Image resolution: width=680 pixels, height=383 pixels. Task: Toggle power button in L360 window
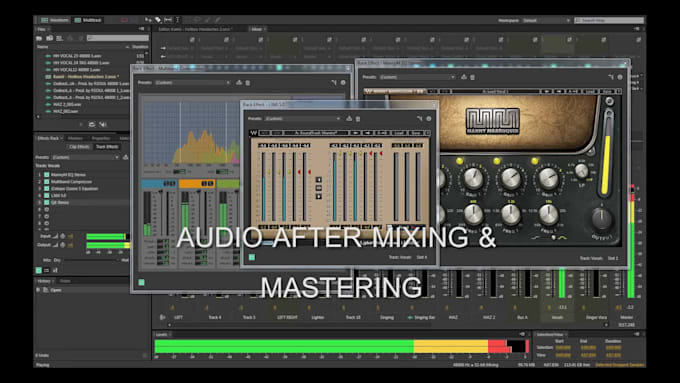click(x=252, y=257)
